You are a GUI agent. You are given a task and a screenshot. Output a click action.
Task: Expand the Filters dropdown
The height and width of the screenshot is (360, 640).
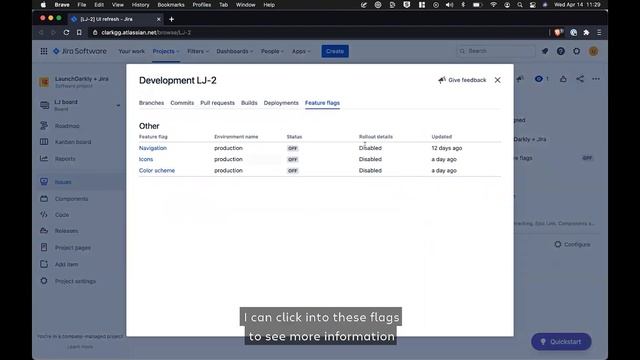coord(198,51)
